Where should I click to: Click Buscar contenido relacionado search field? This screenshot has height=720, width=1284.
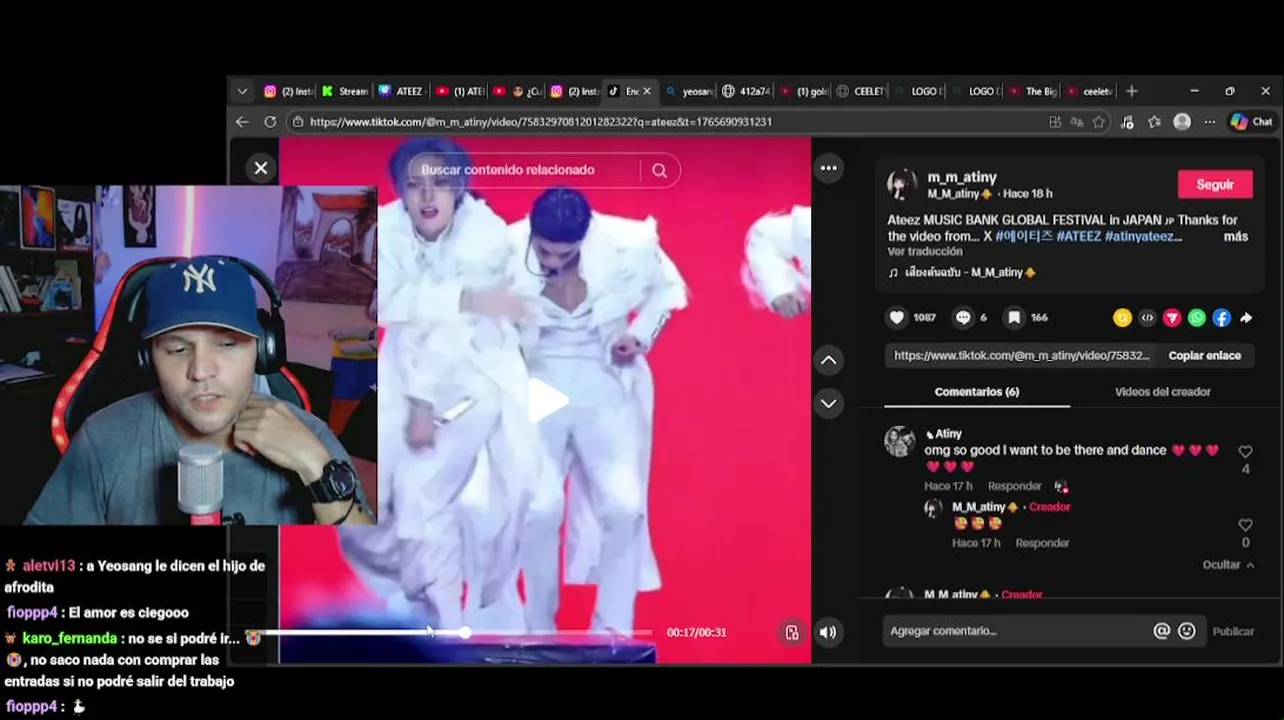(x=525, y=170)
